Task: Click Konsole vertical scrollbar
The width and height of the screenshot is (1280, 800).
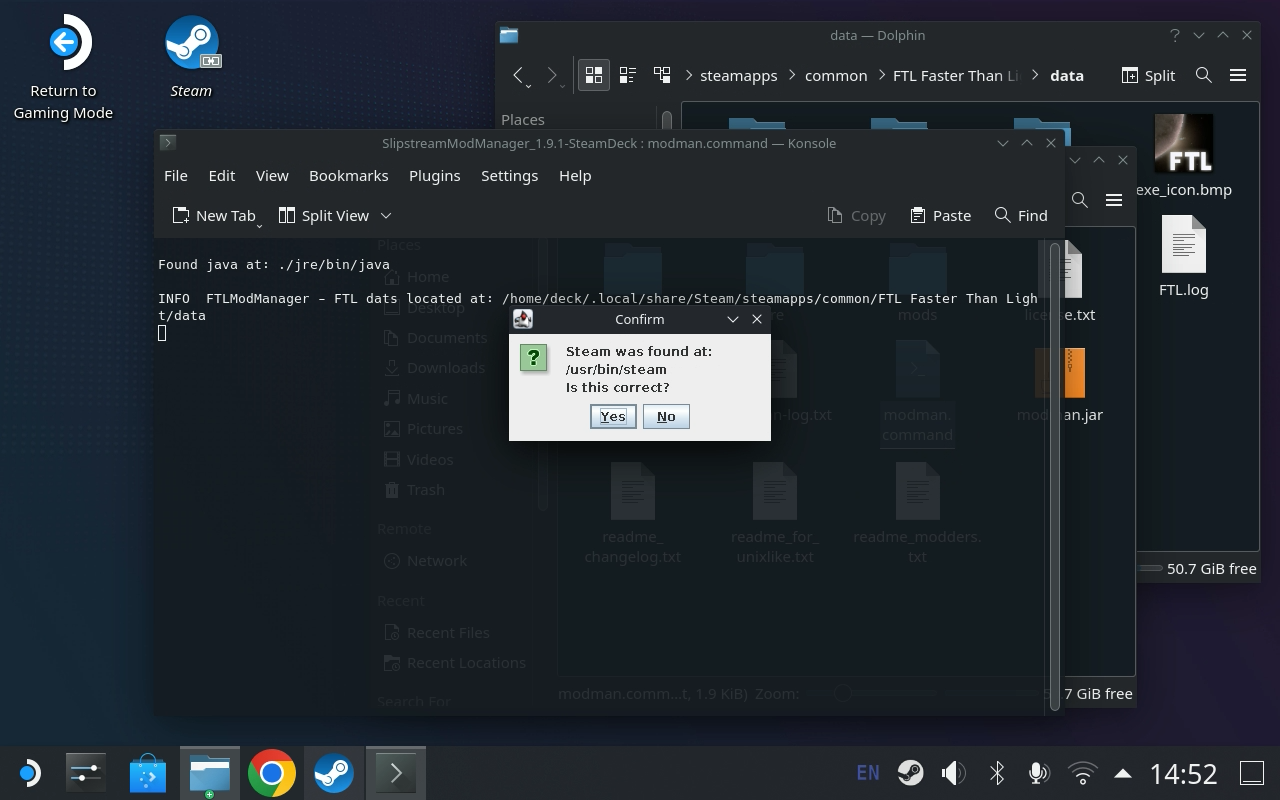Action: click(x=1055, y=475)
